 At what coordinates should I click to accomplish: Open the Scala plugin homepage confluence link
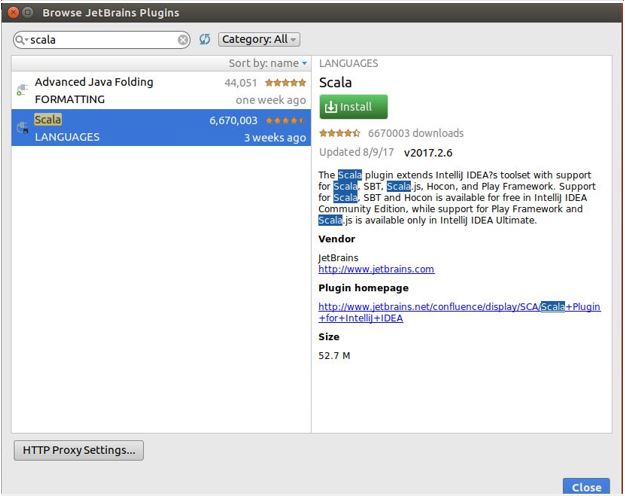pos(459,312)
